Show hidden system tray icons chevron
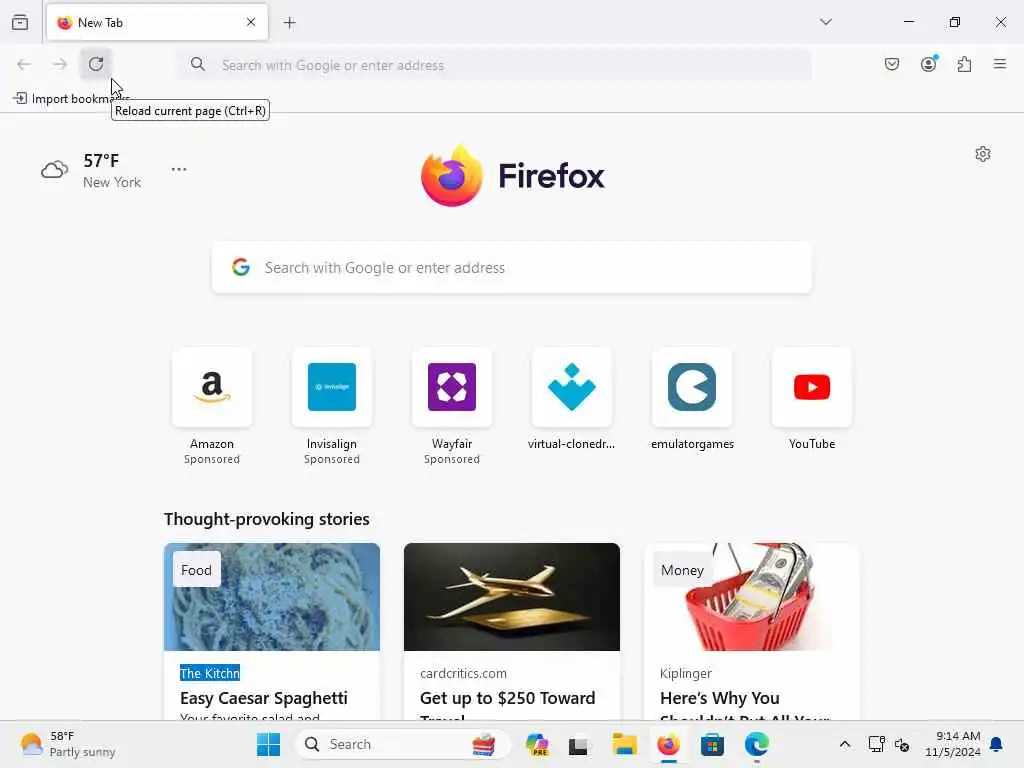The image size is (1024, 768). pos(844,744)
